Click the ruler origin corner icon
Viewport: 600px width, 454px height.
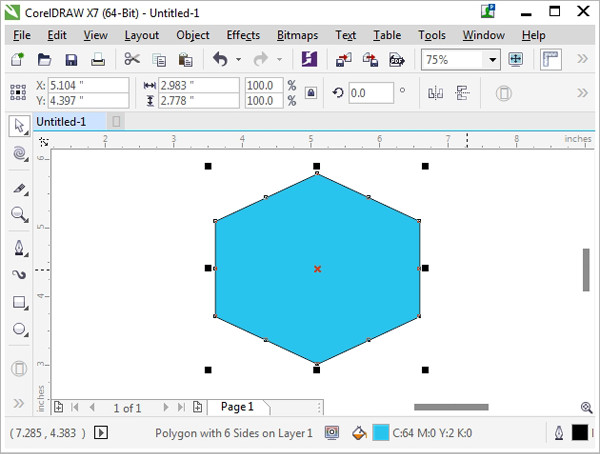44,142
